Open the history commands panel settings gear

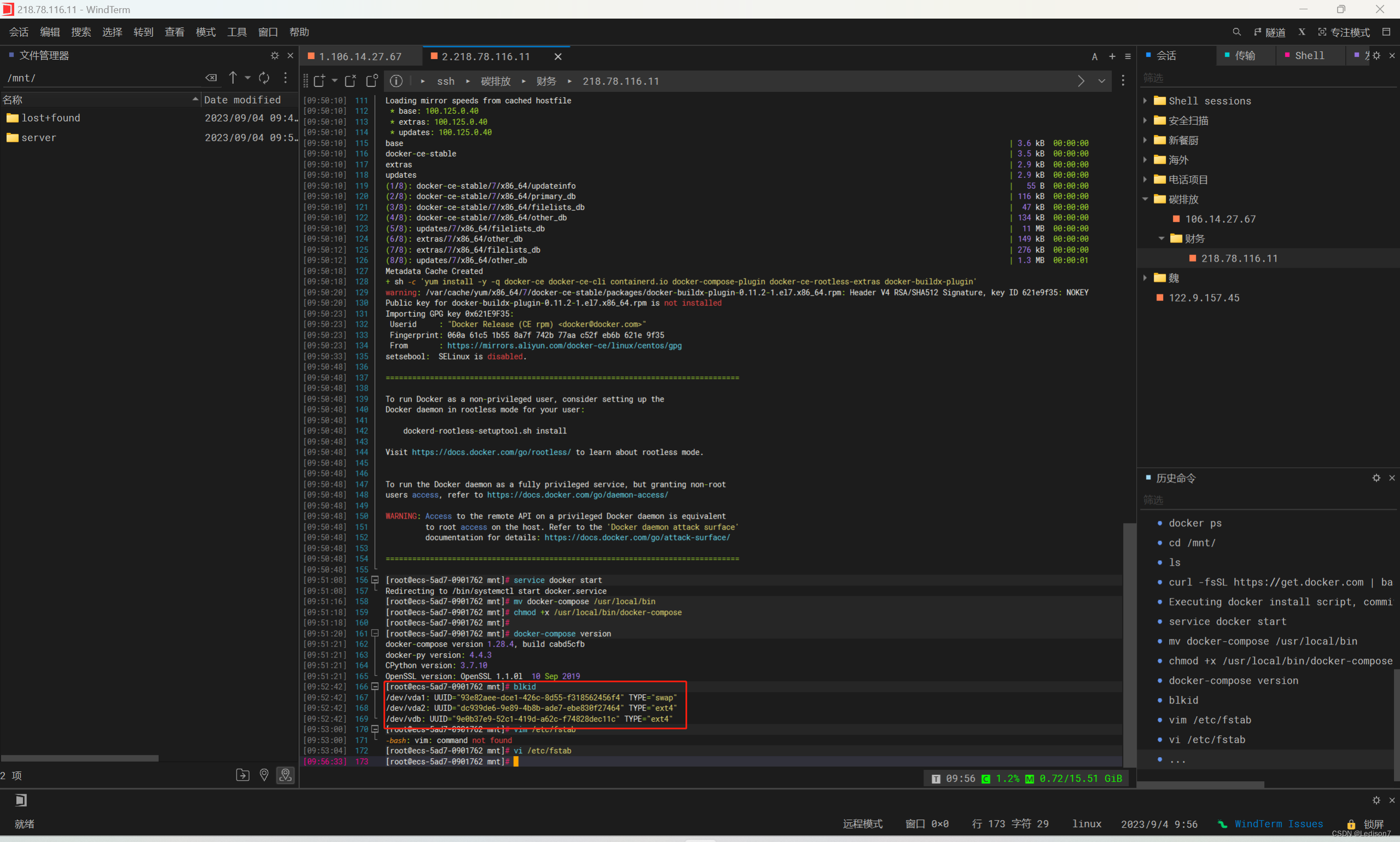coord(1375,478)
